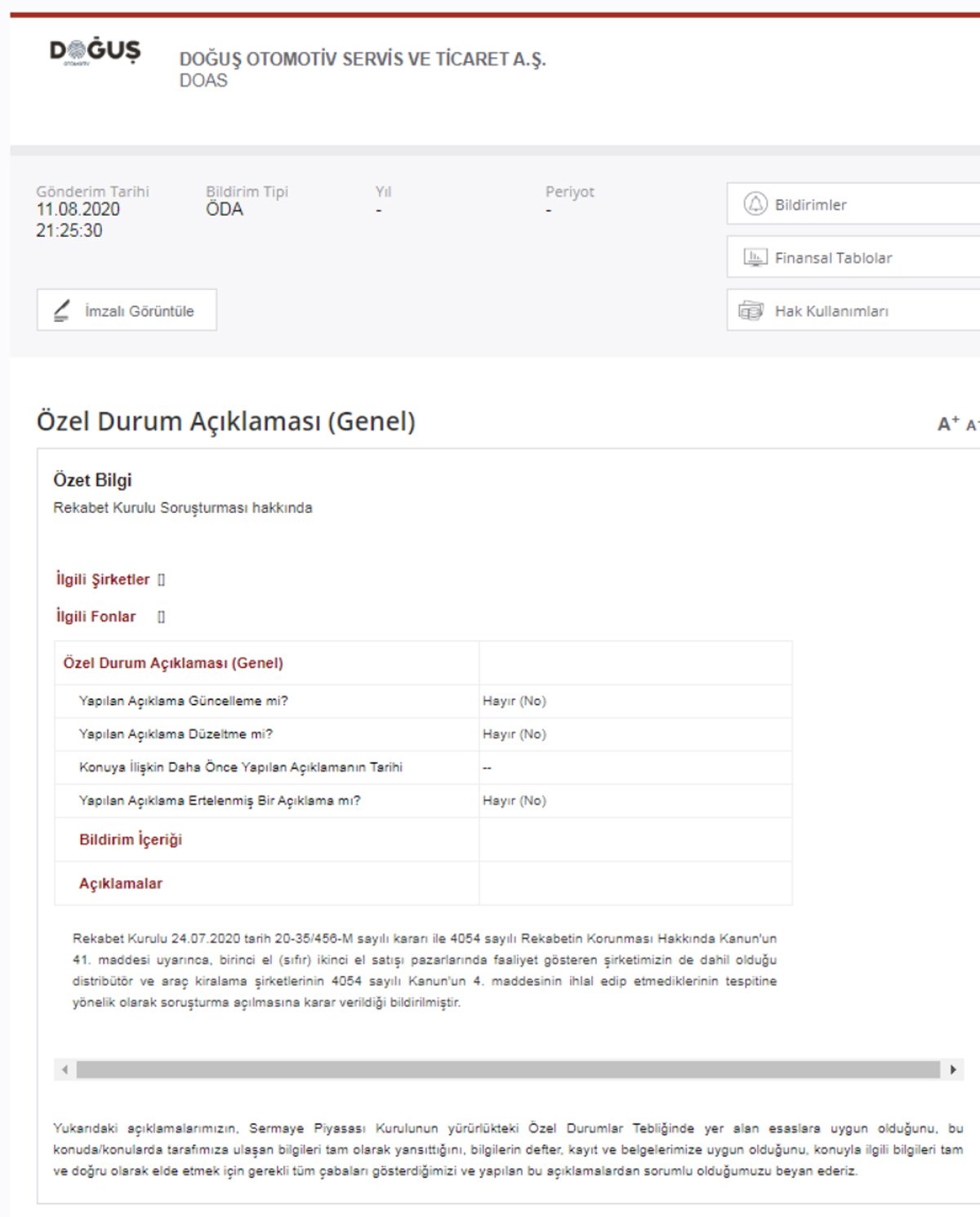
Task: Open the Hak Kullanımları button
Action: [x=853, y=310]
